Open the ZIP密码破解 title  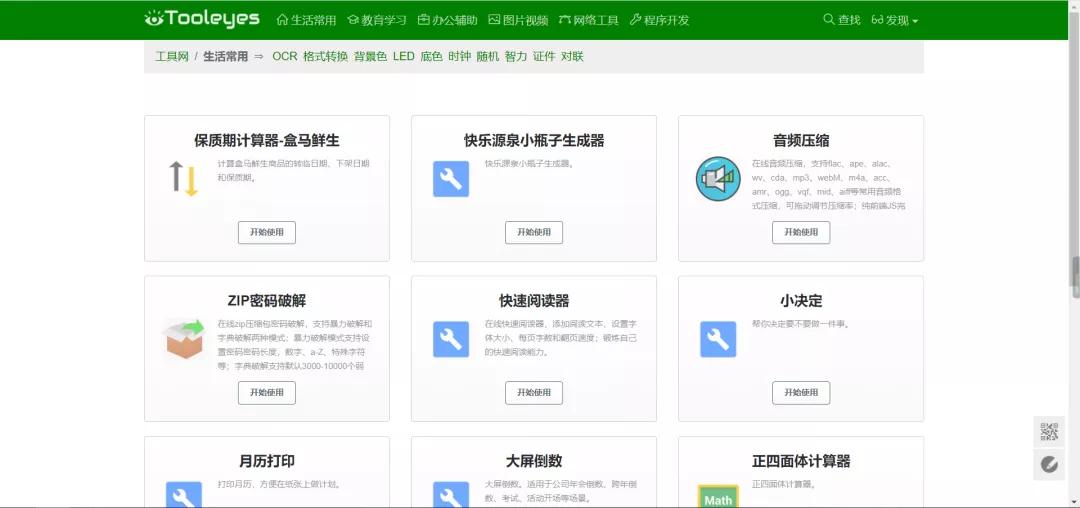coord(267,301)
